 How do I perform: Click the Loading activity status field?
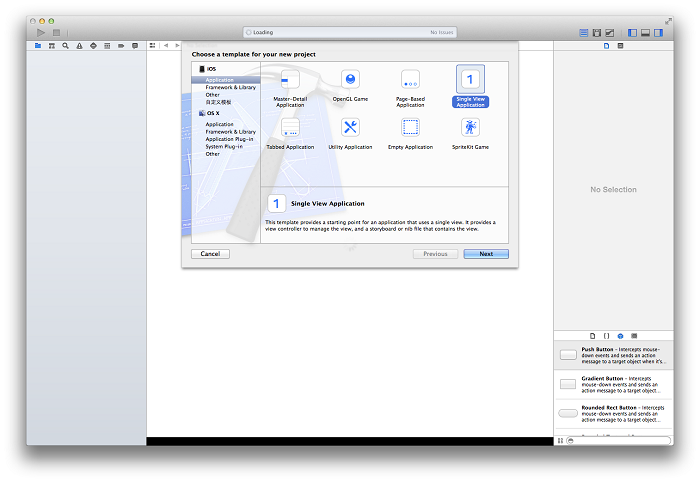[350, 33]
